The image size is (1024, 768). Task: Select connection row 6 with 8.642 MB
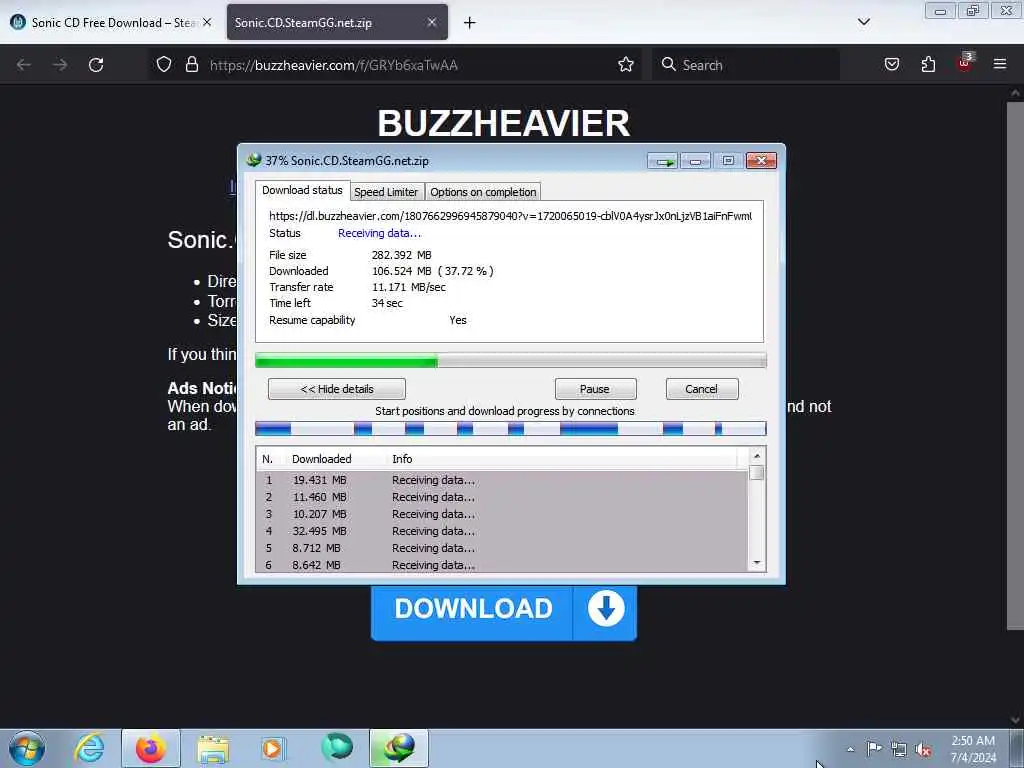tap(502, 565)
